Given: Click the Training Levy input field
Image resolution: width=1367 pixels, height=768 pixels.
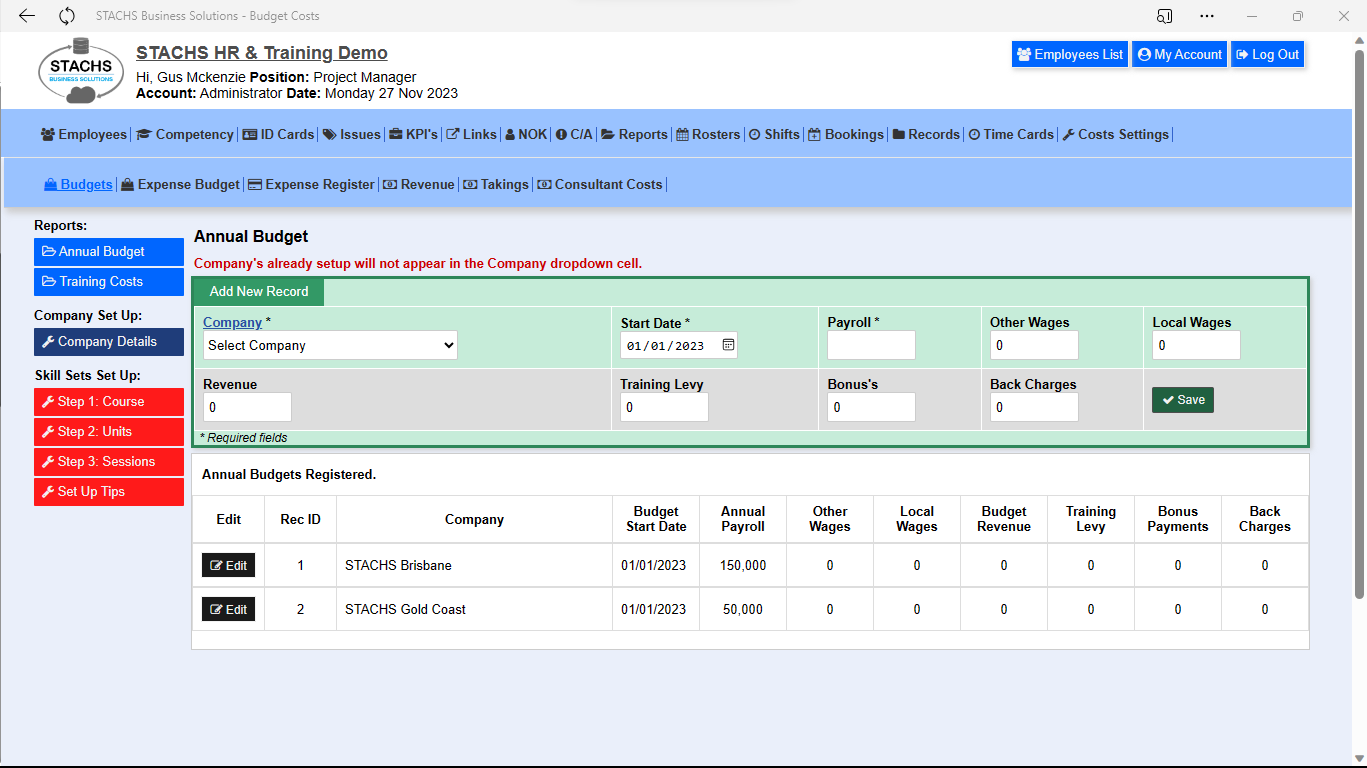Looking at the screenshot, I should (664, 407).
